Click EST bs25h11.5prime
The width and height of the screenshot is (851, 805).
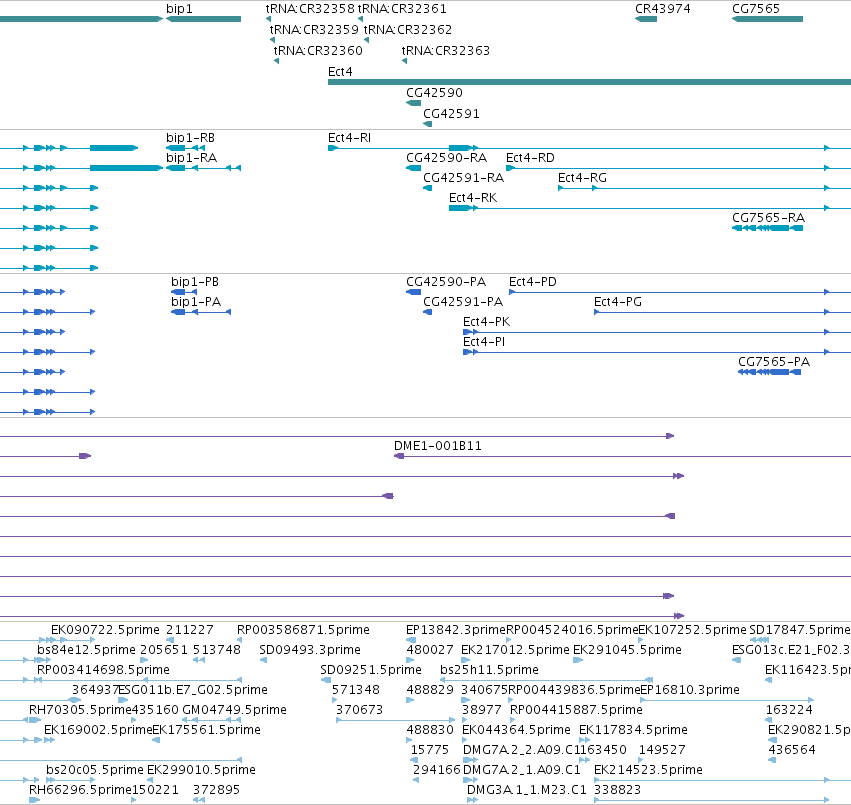tap(490, 670)
